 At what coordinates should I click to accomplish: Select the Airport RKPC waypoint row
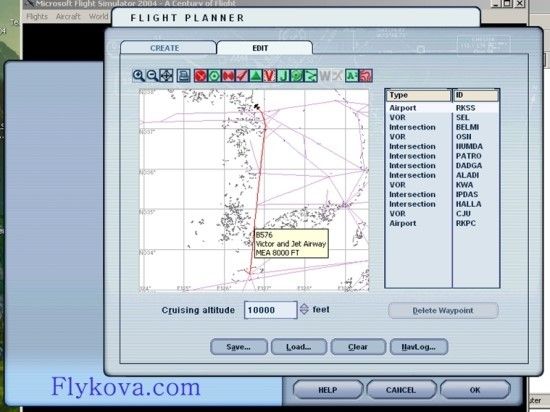click(443, 223)
